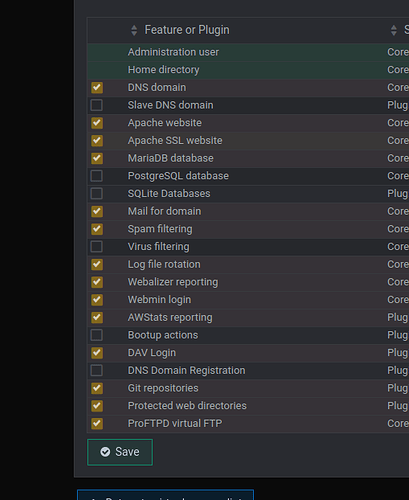Image resolution: width=409 pixels, height=500 pixels.
Task: Open the Administration user link
Action: click(173, 52)
